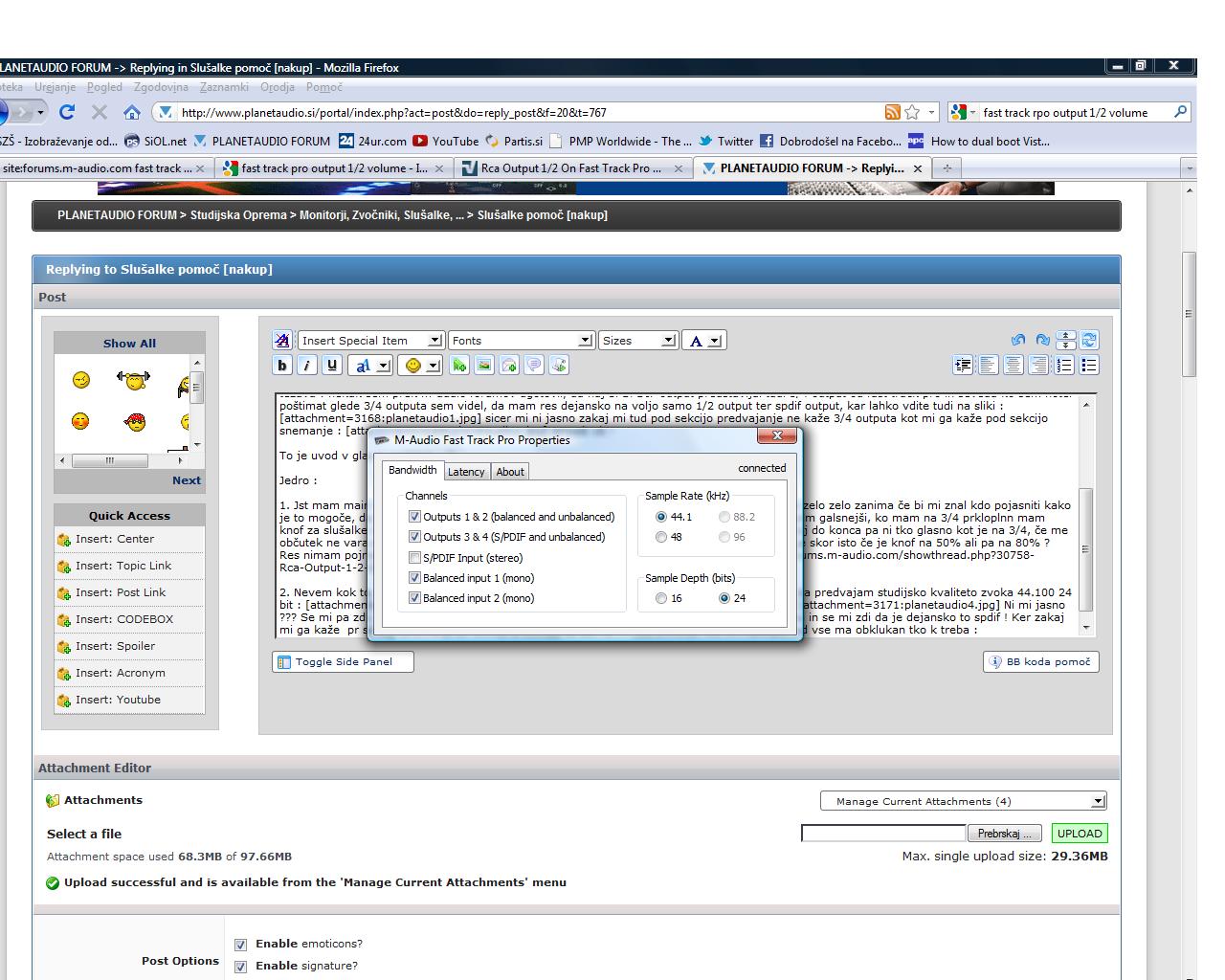Click the underline formatting icon
The image size is (1225, 980).
coord(331,366)
